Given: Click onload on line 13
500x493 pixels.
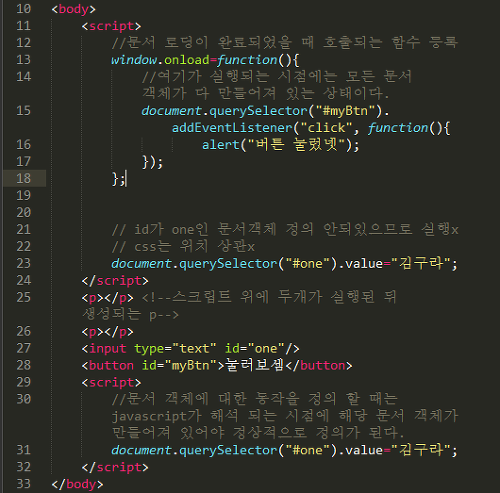Looking at the screenshot, I should pyautogui.click(x=187, y=60).
